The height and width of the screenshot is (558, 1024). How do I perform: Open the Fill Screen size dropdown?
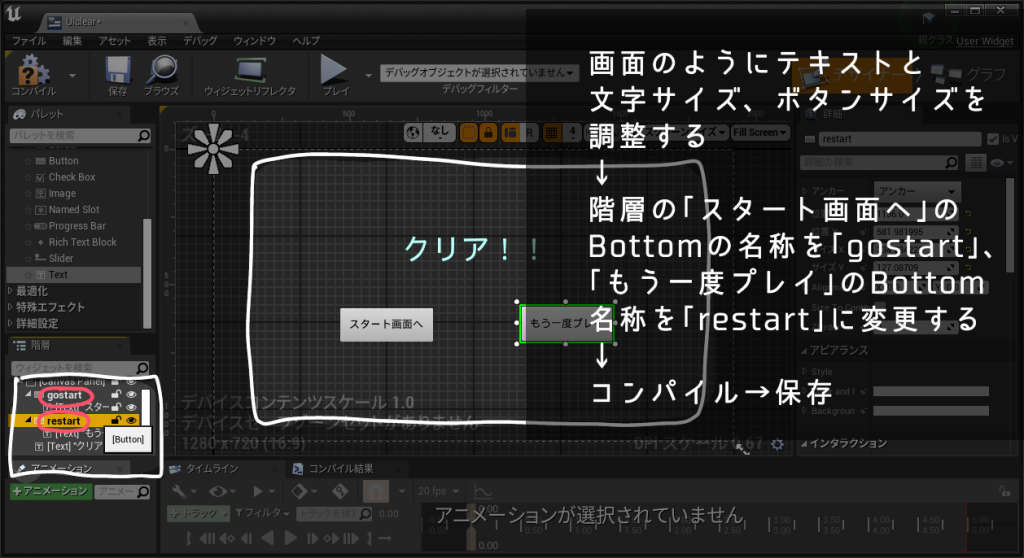(761, 132)
